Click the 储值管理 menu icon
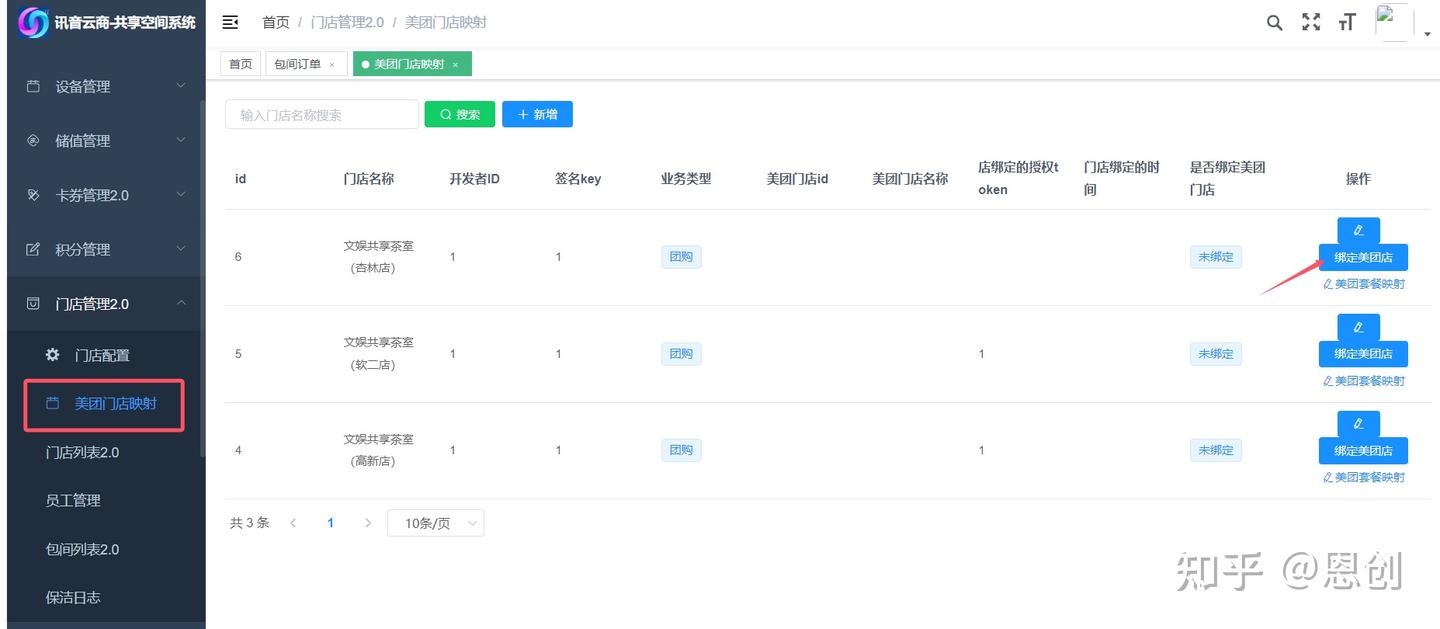 (x=33, y=141)
